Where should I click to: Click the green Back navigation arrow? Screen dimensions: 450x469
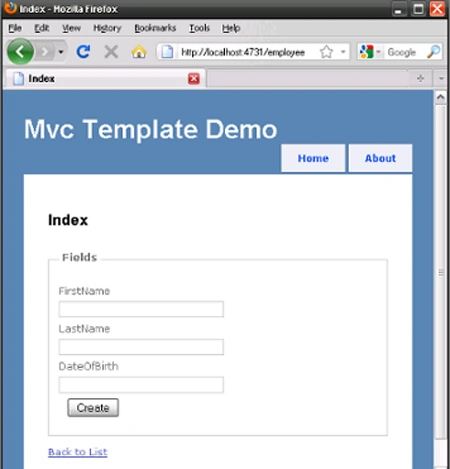coord(20,52)
